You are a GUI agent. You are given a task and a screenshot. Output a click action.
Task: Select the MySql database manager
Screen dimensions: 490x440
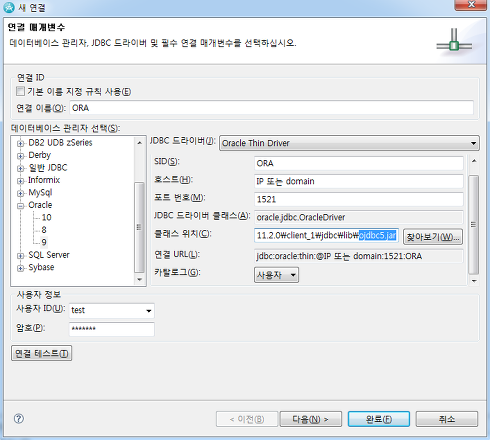(40, 192)
